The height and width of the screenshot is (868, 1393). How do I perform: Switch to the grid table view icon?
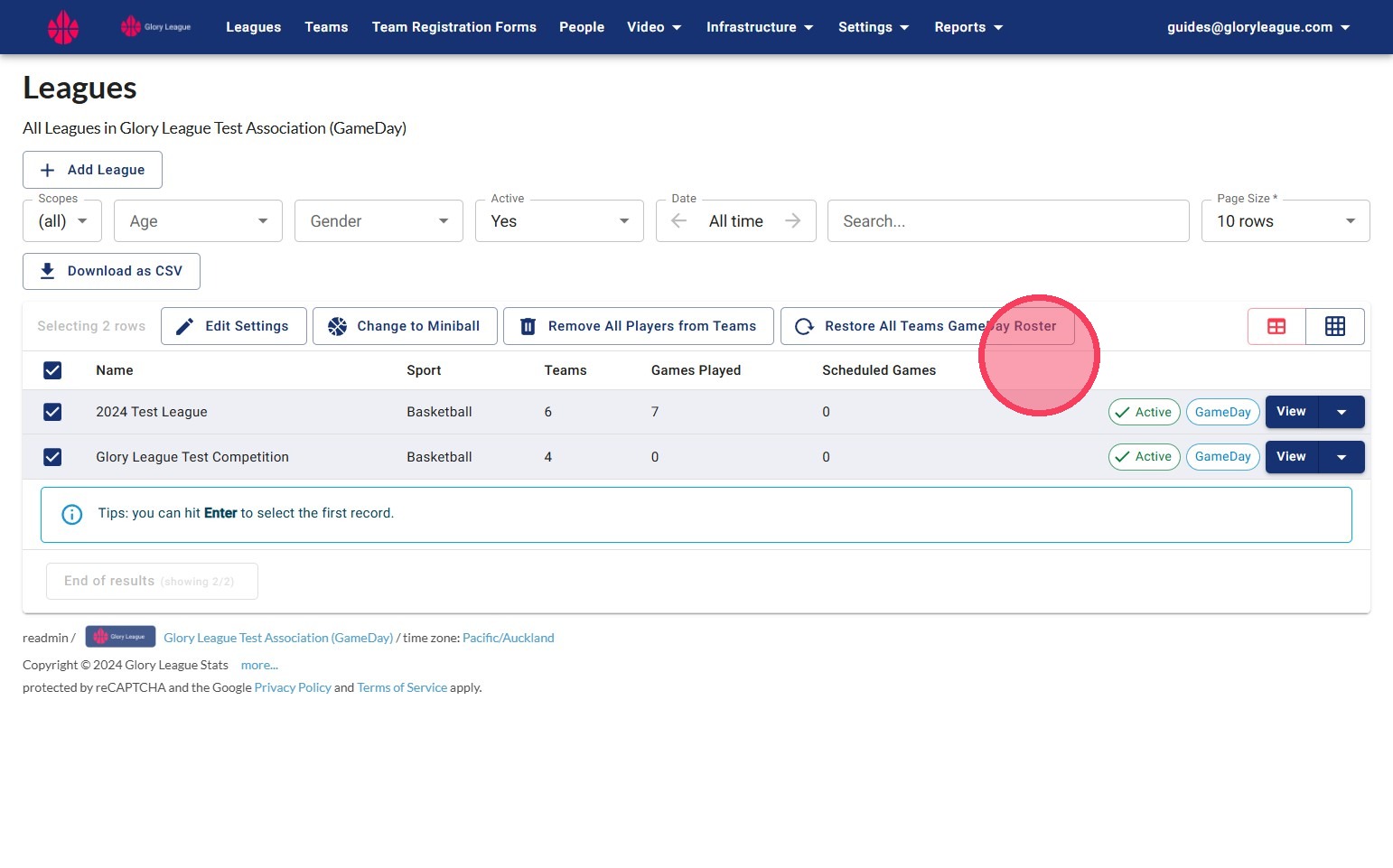coord(1335,326)
